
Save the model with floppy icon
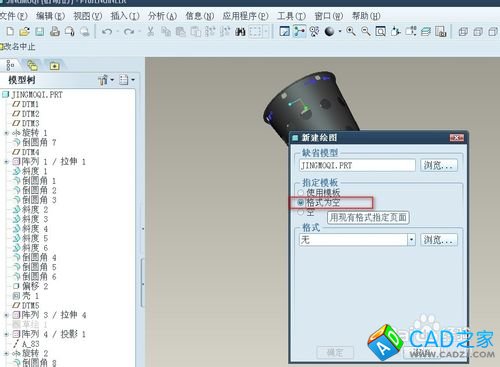point(40,32)
